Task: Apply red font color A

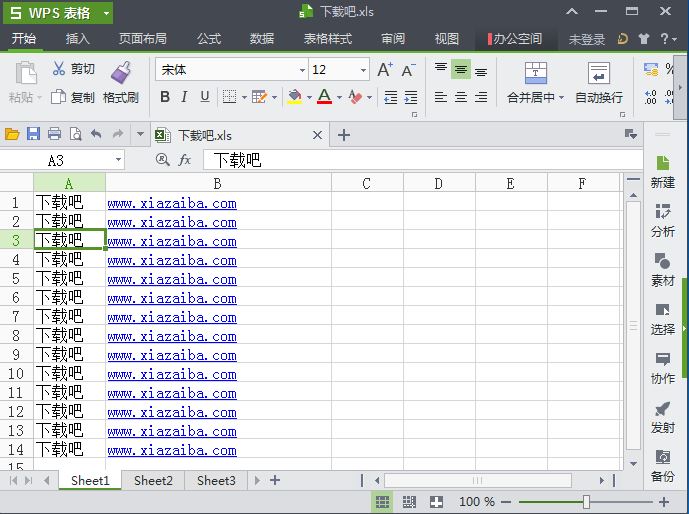Action: (324, 97)
